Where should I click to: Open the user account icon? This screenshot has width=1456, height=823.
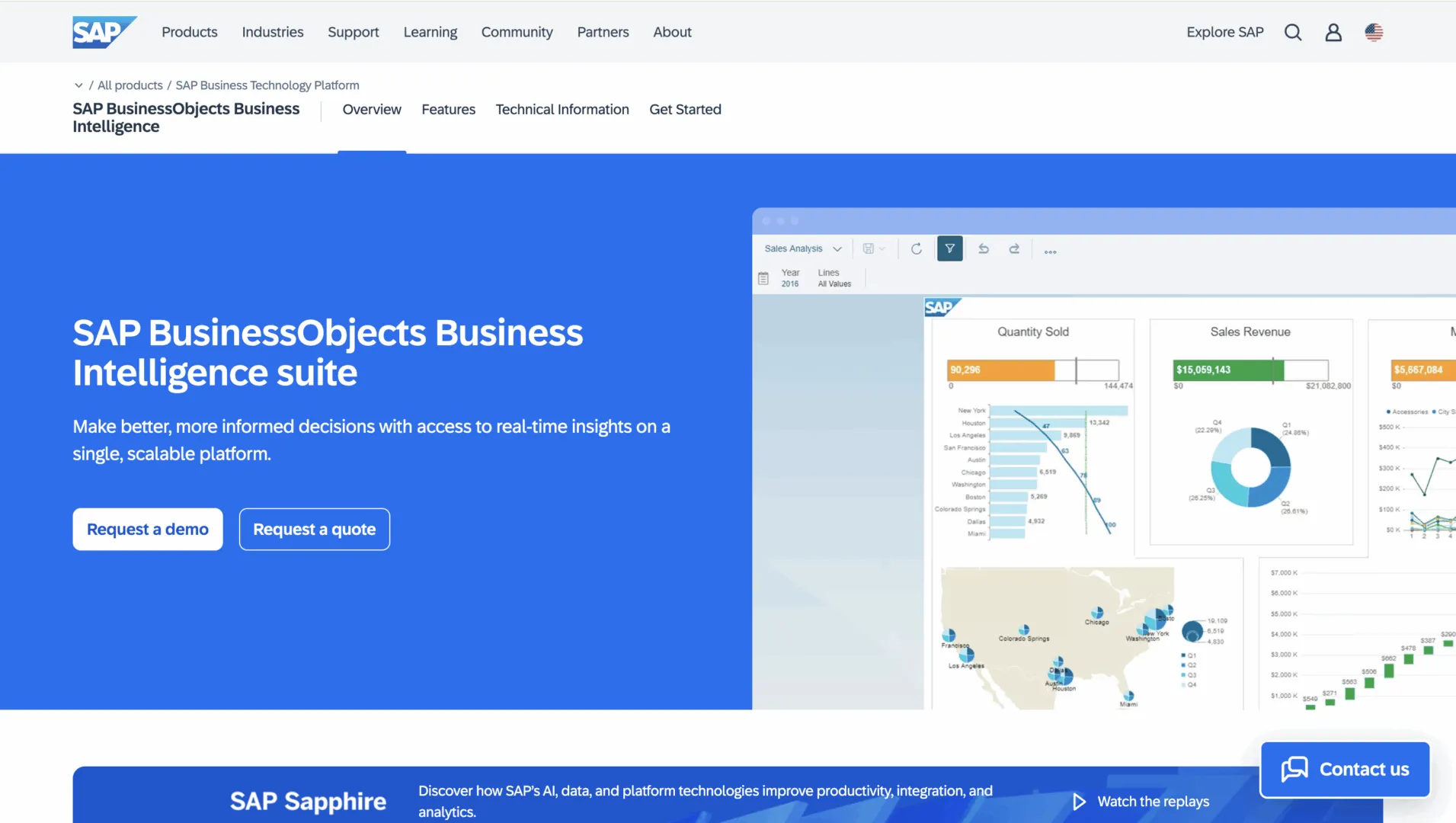[x=1333, y=32]
